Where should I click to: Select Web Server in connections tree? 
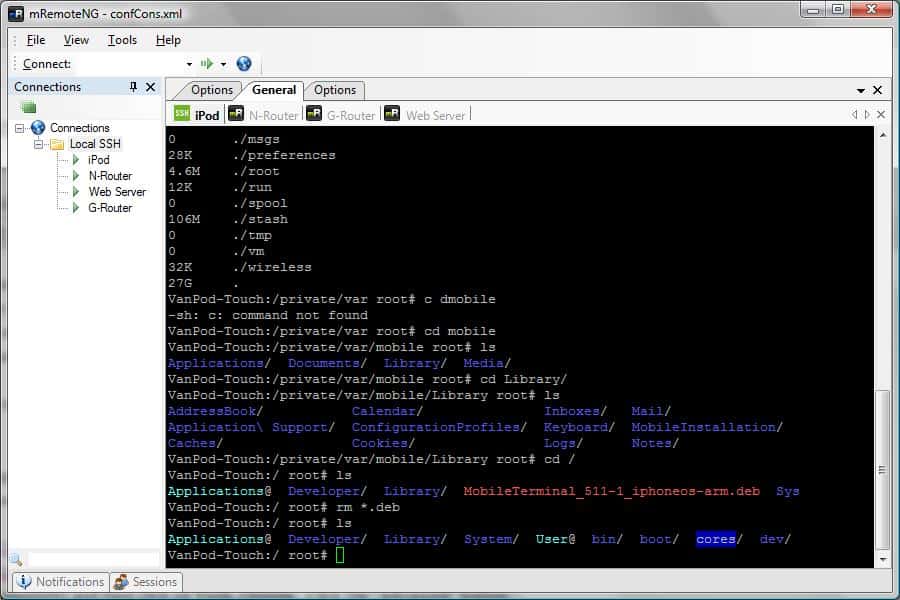click(117, 192)
